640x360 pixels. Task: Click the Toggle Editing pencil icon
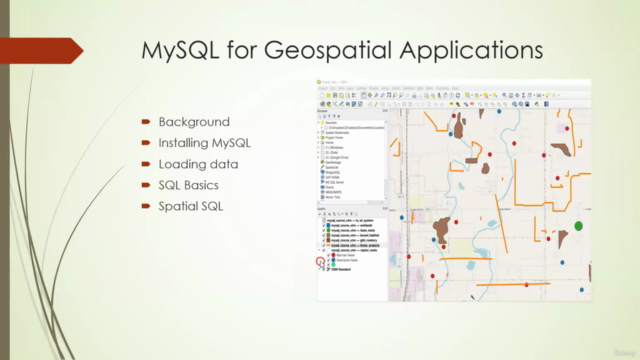[376, 104]
